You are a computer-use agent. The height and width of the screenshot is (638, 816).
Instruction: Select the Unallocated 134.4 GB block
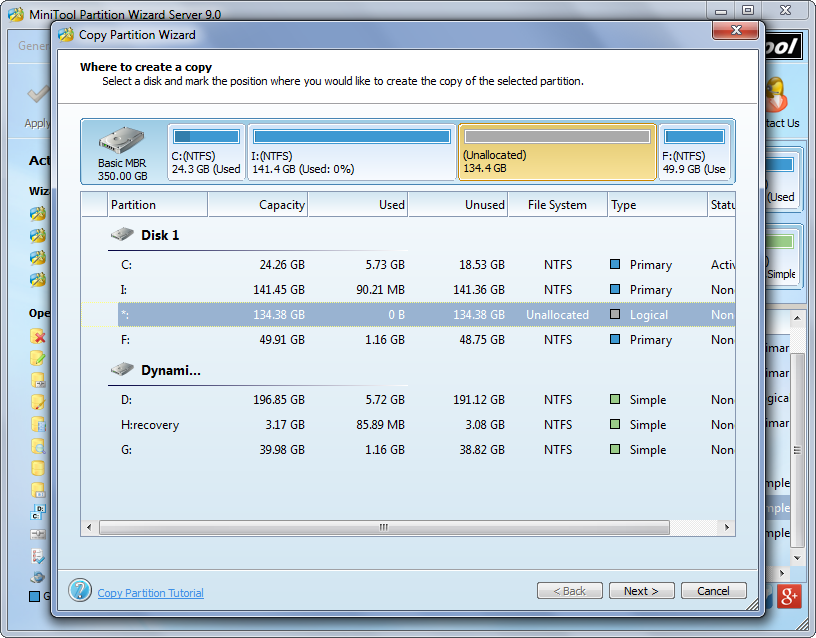[x=557, y=152]
